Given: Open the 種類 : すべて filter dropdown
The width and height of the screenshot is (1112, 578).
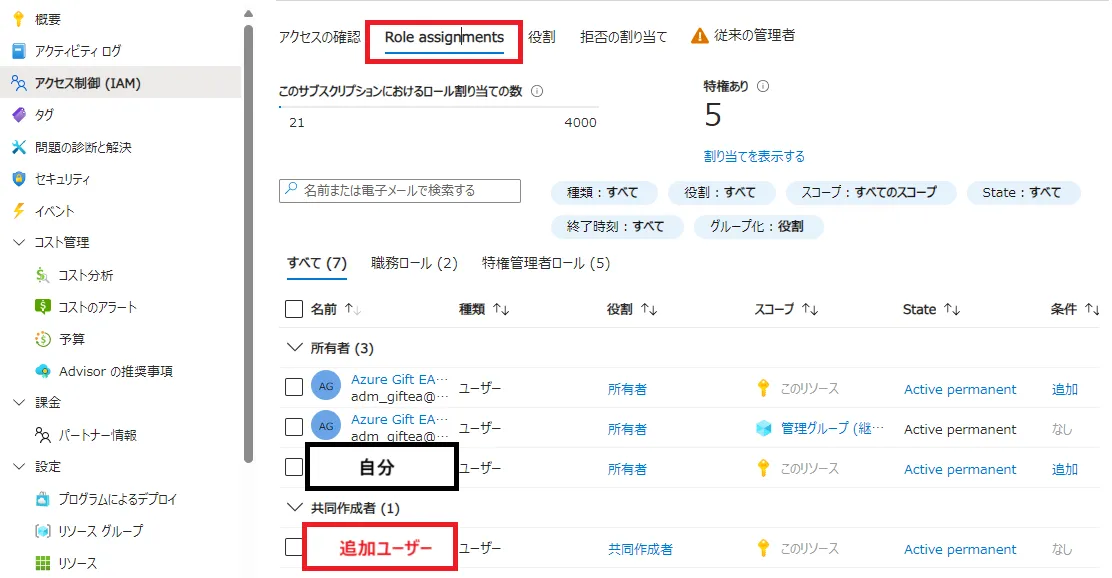Looking at the screenshot, I should [602, 192].
